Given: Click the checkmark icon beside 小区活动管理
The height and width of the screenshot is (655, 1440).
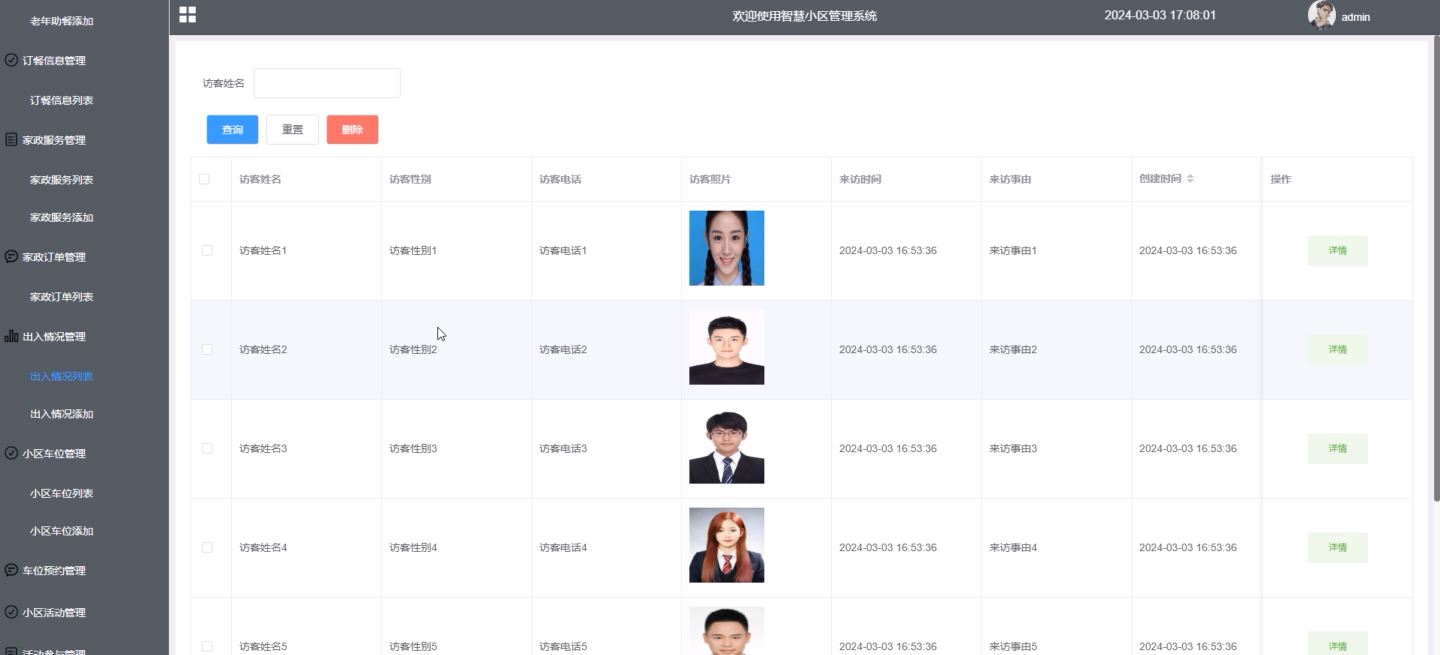Looking at the screenshot, I should 11,612.
